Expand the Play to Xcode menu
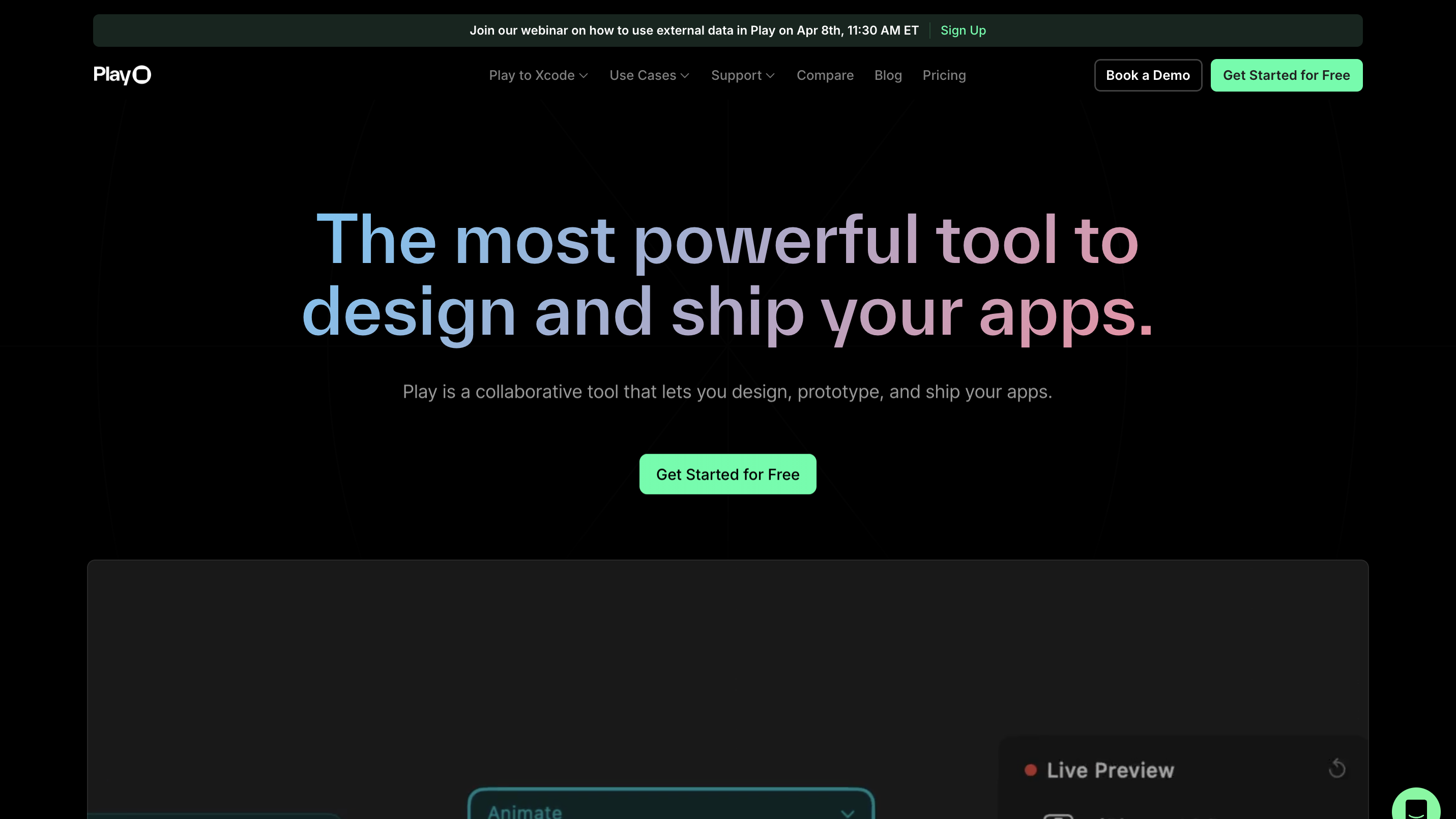Viewport: 1456px width, 819px height. (538, 75)
